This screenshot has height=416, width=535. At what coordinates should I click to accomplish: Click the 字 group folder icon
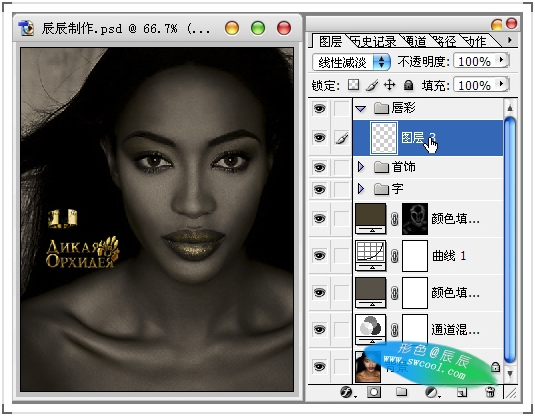coord(381,189)
